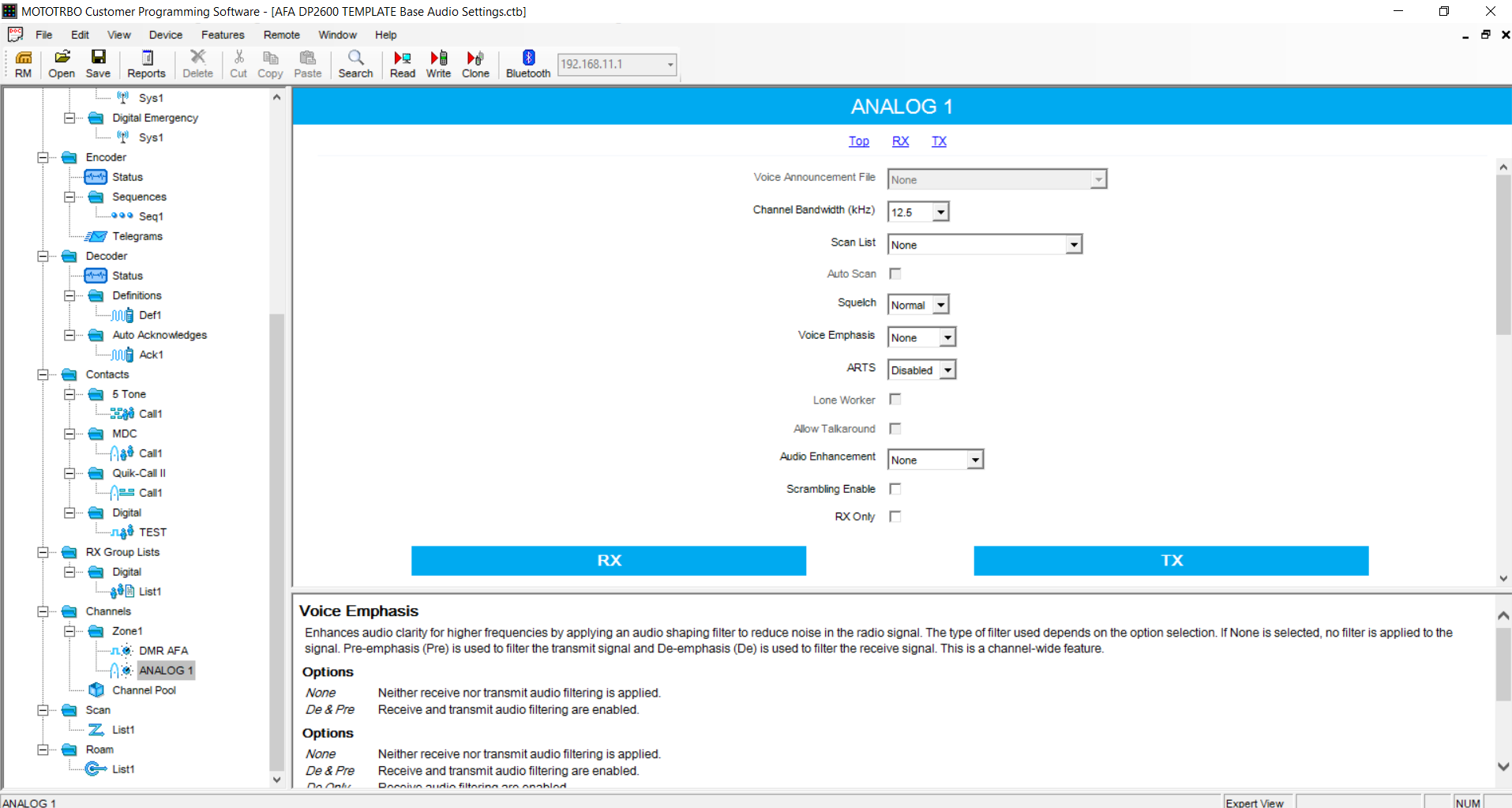Click the Paste toolbar icon
The image size is (1512, 808).
pyautogui.click(x=308, y=63)
